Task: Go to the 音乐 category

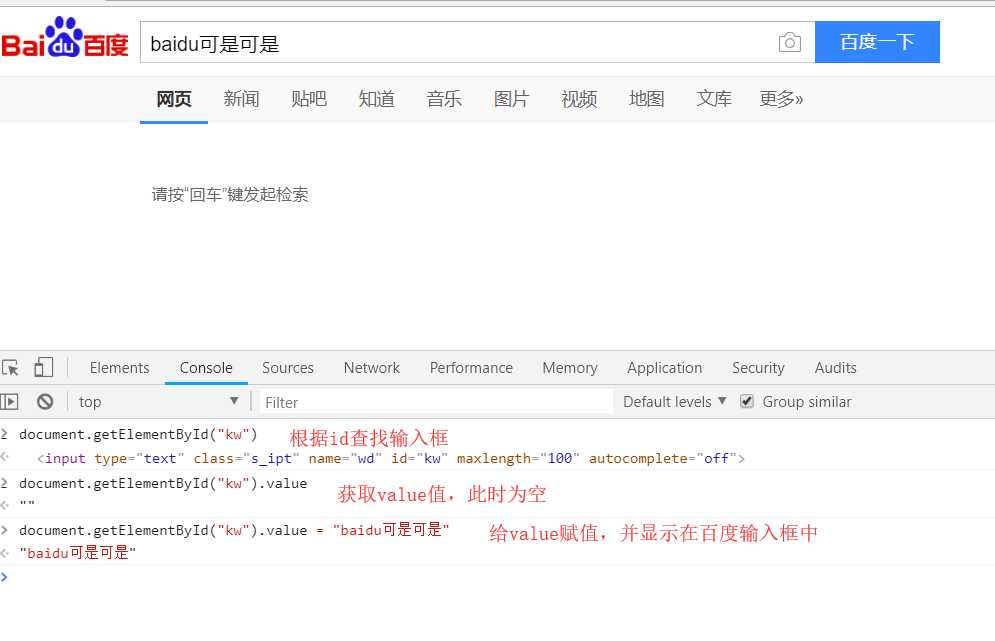Action: tap(444, 99)
